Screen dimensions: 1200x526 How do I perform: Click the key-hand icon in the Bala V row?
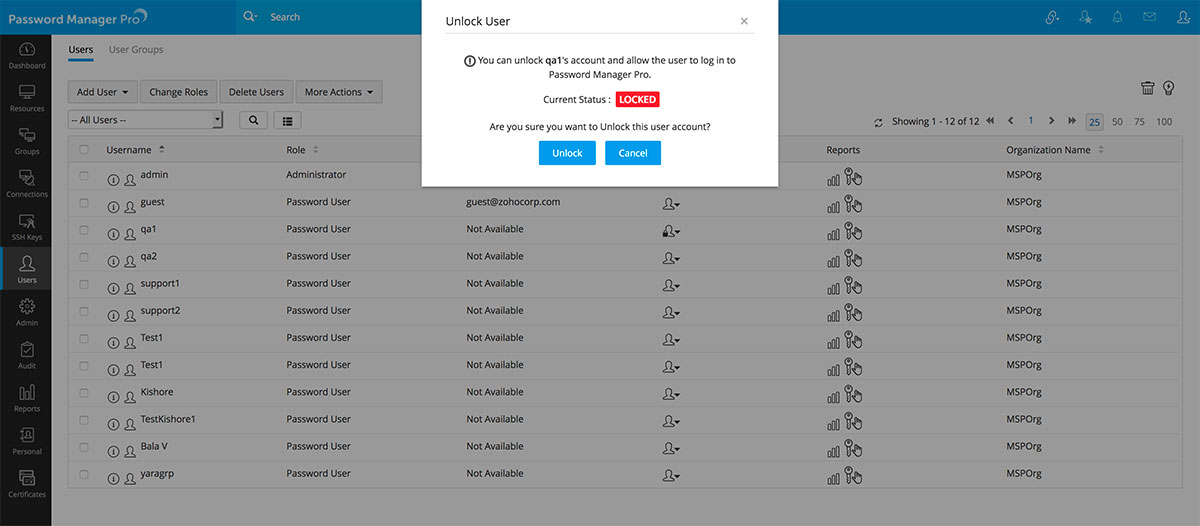853,448
